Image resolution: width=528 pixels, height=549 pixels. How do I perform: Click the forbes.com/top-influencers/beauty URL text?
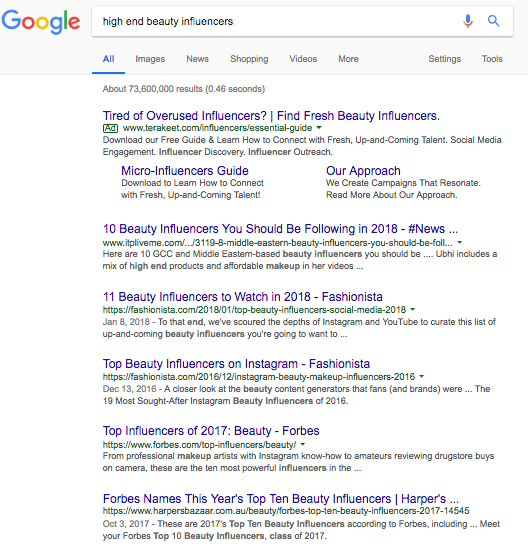[x=199, y=445]
